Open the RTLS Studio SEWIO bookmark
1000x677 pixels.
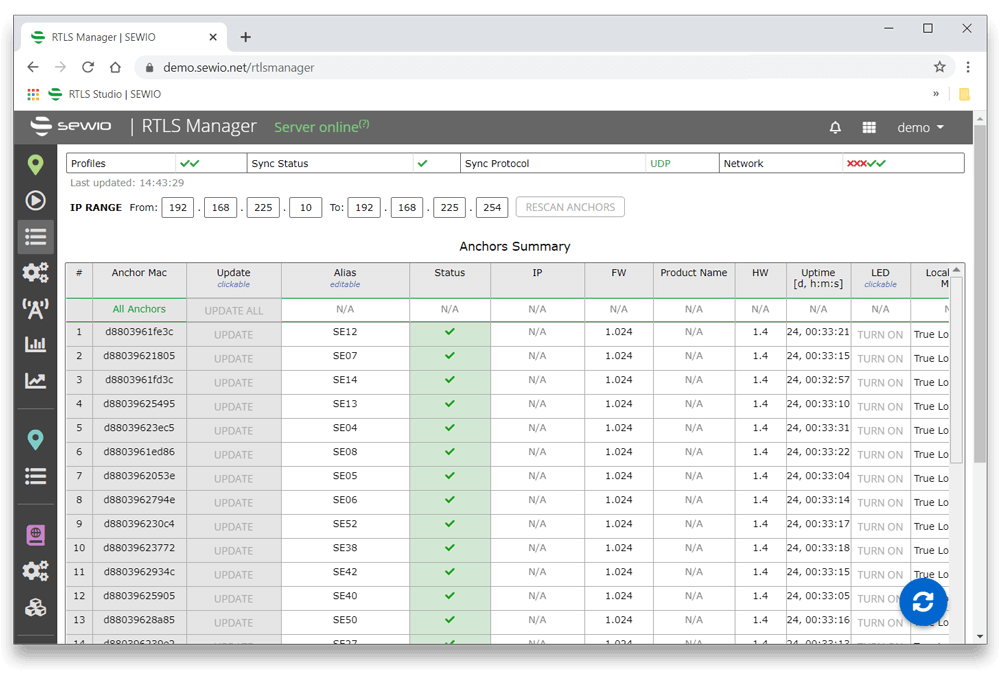(x=113, y=94)
